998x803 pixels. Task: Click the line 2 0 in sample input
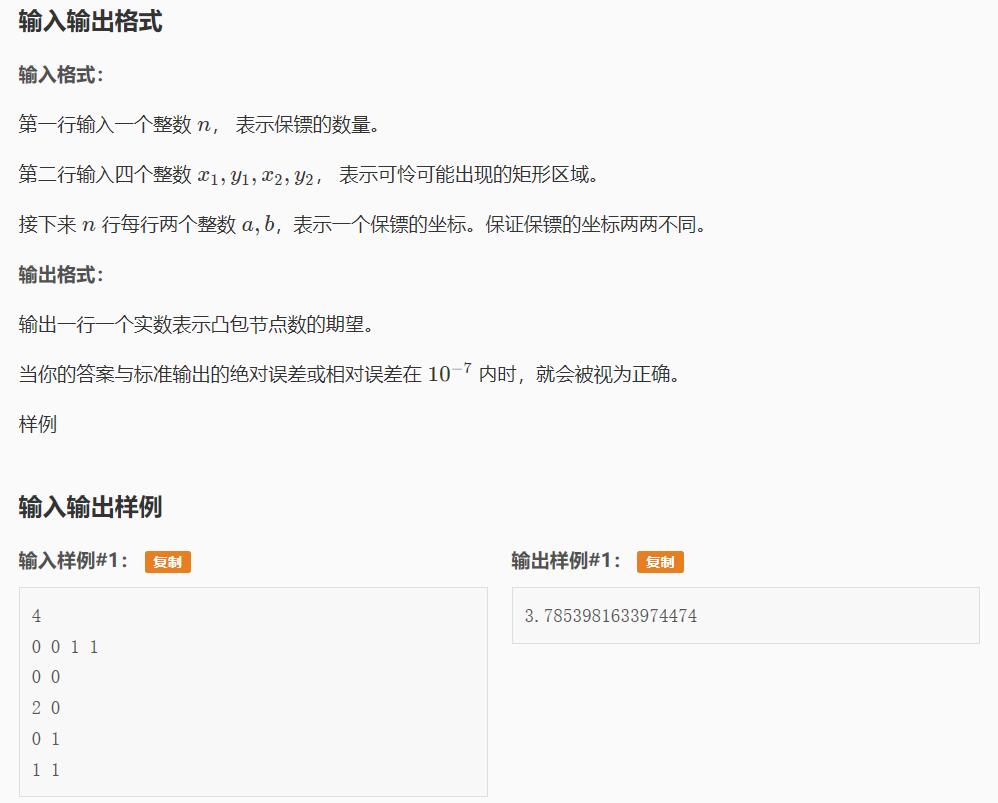[46, 708]
